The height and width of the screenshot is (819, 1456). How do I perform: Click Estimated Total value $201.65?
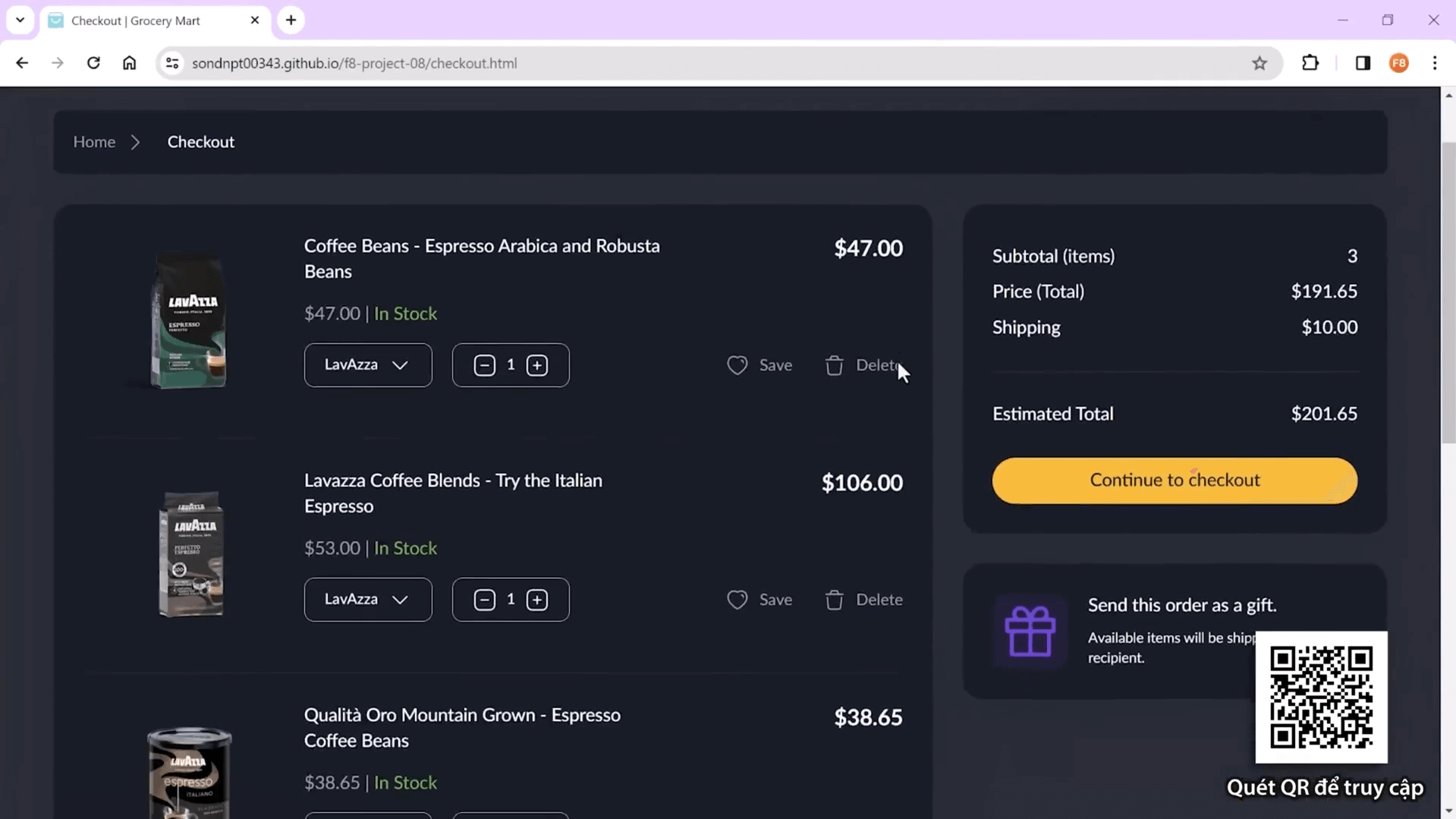(x=1324, y=414)
